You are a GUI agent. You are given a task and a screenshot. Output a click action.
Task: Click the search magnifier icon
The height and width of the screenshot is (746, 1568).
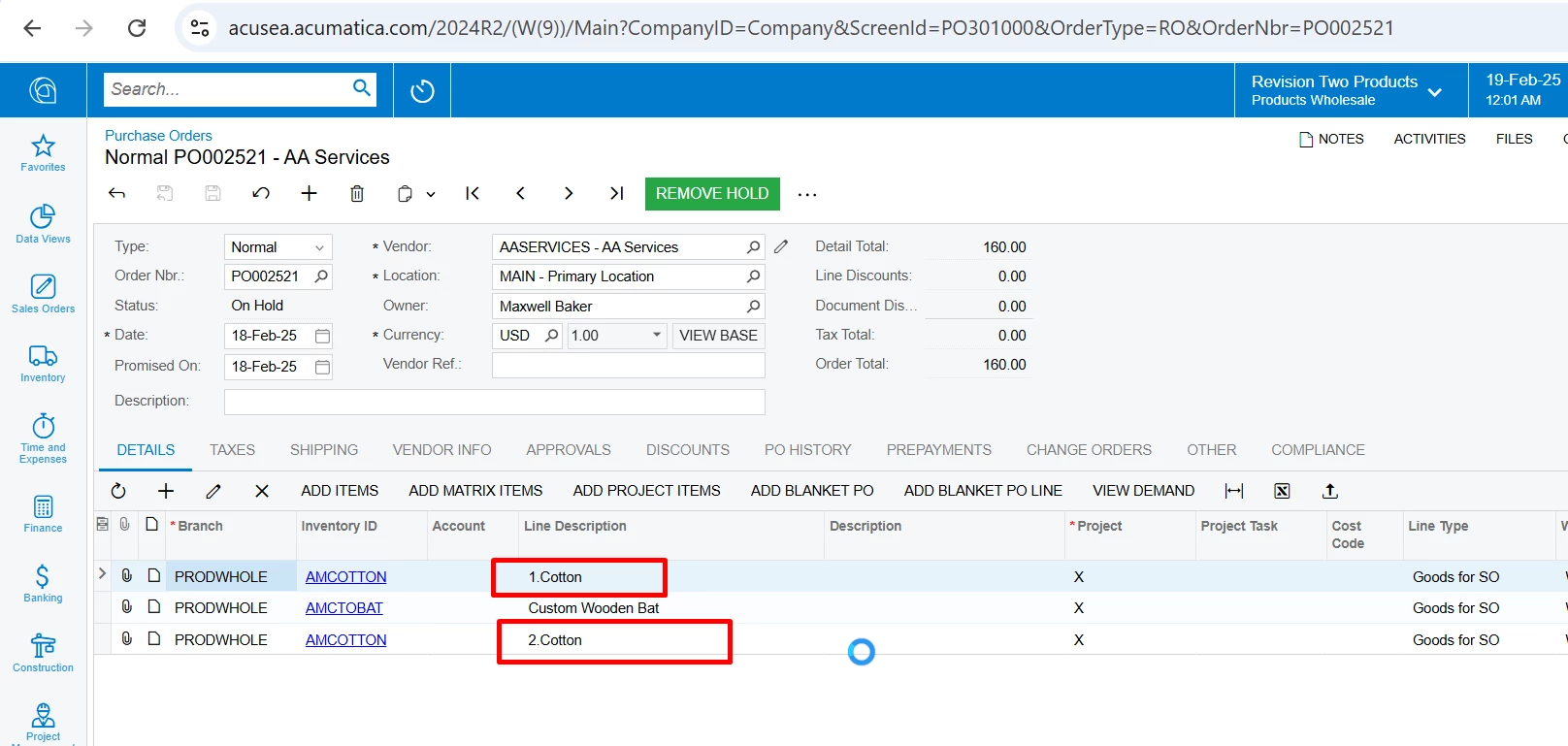click(362, 88)
